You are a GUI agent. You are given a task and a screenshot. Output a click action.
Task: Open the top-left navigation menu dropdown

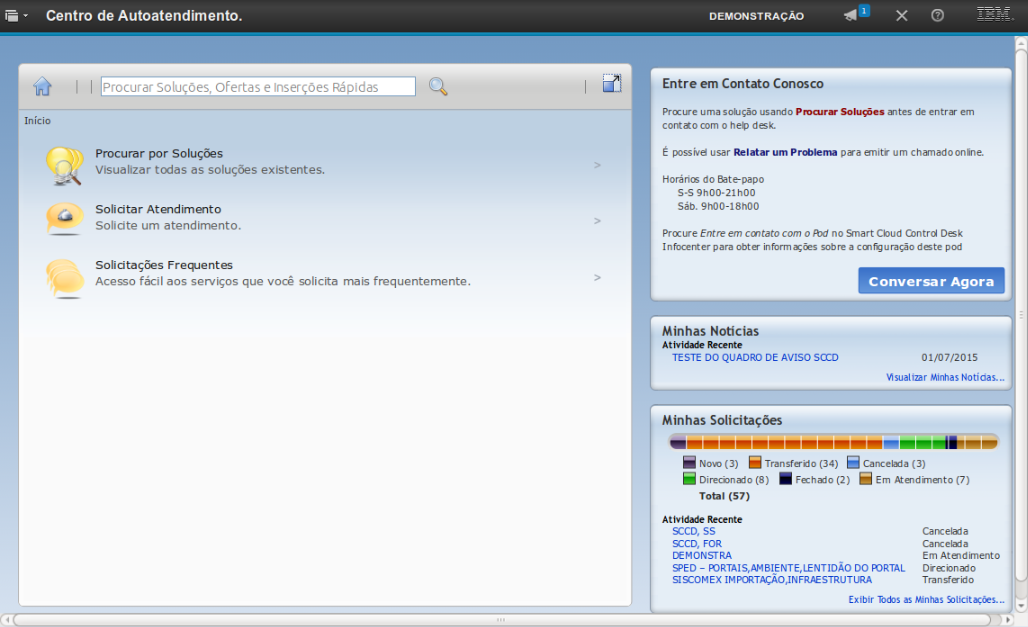pyautogui.click(x=16, y=16)
